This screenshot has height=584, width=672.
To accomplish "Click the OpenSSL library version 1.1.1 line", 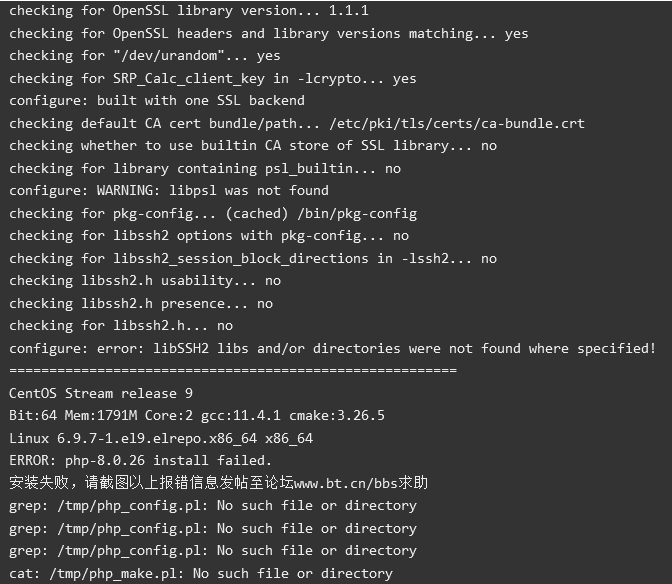I will (x=189, y=11).
